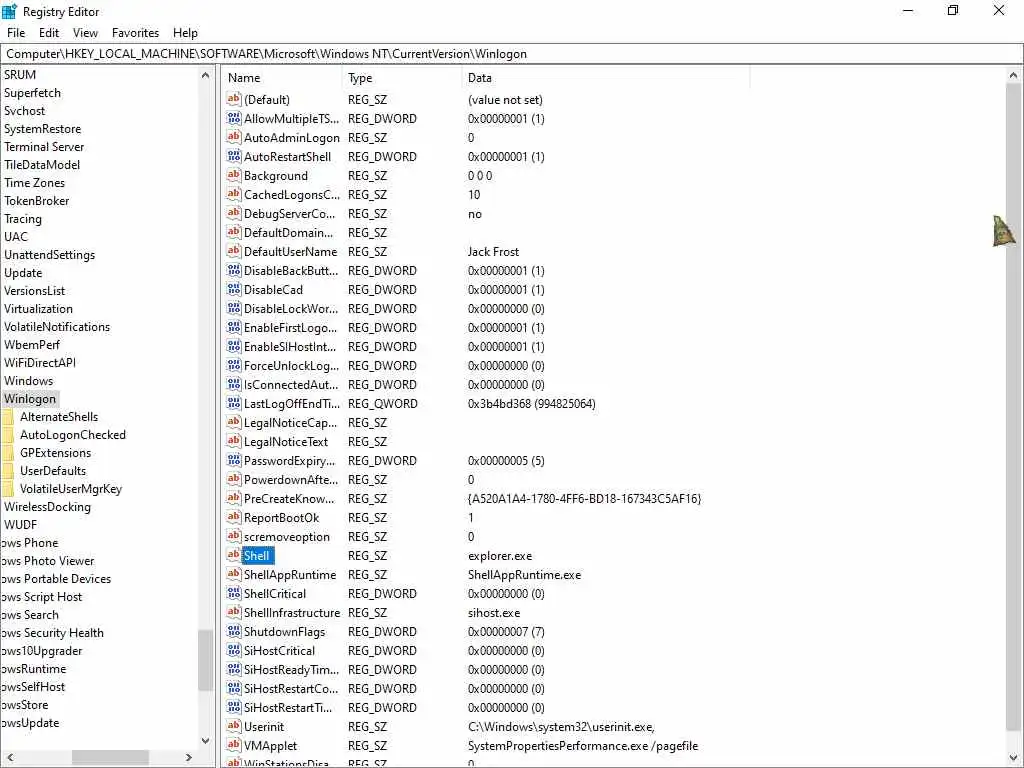
Task: Open the View menu
Action: click(85, 33)
